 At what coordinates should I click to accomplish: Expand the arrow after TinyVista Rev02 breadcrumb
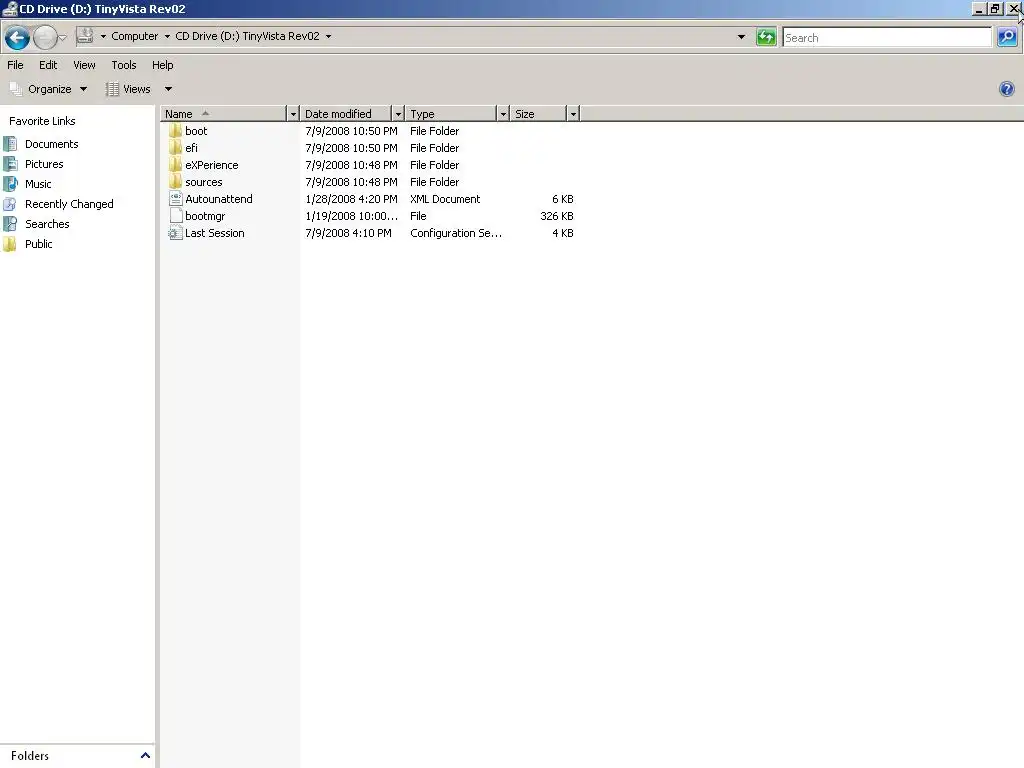(x=328, y=37)
